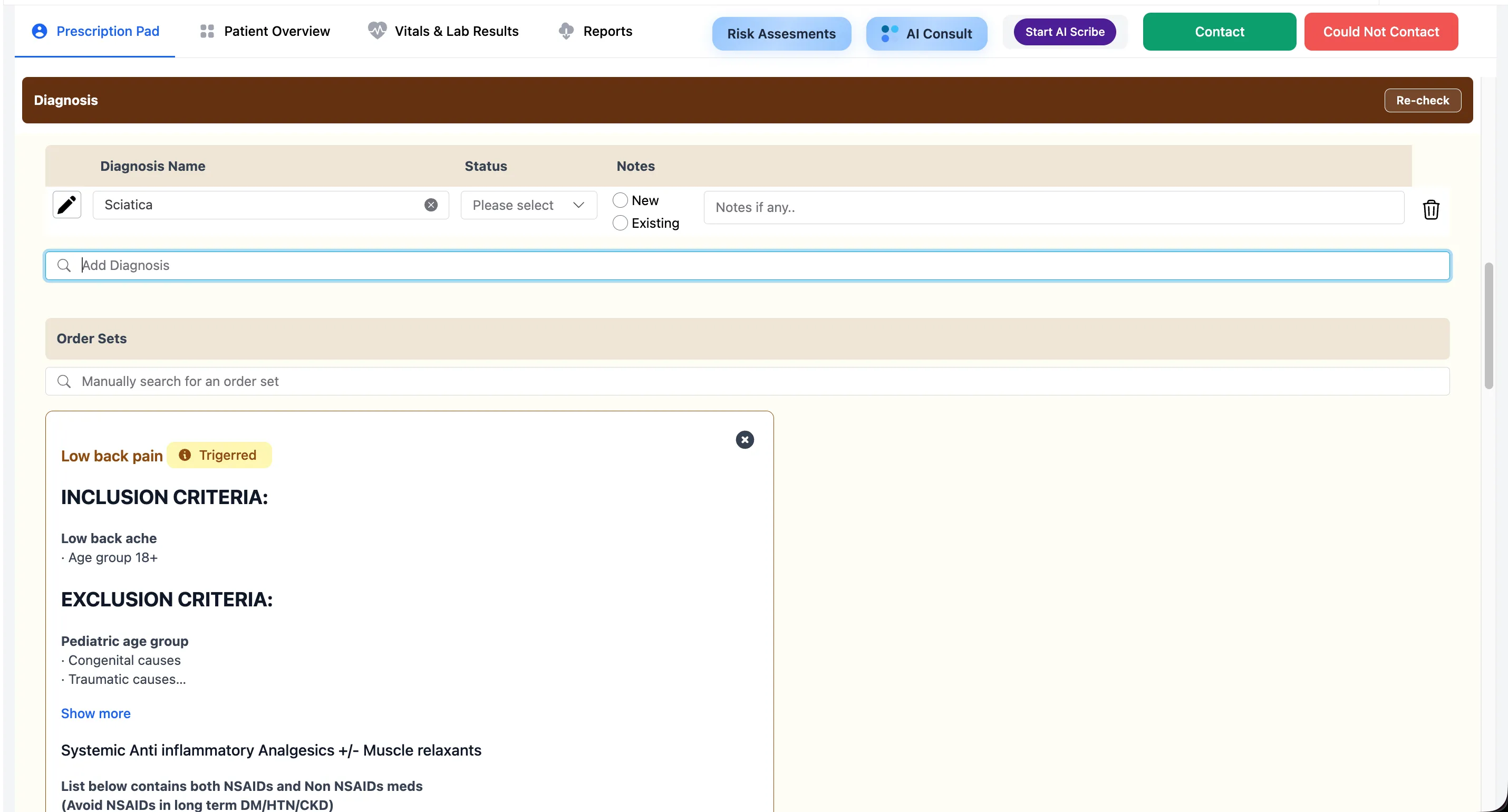Click the green Contact button
The width and height of the screenshot is (1508, 812).
[x=1219, y=32]
